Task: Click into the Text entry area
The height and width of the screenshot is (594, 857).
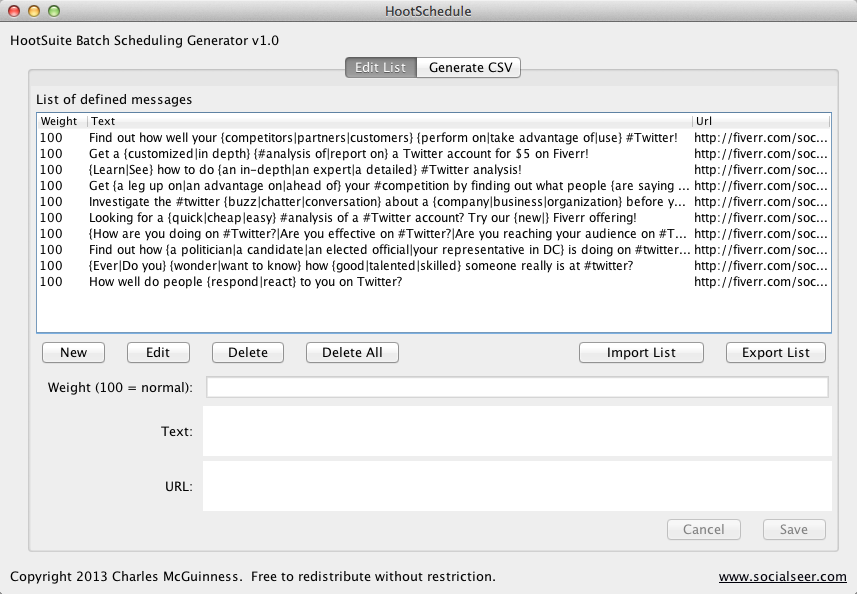Action: 517,431
